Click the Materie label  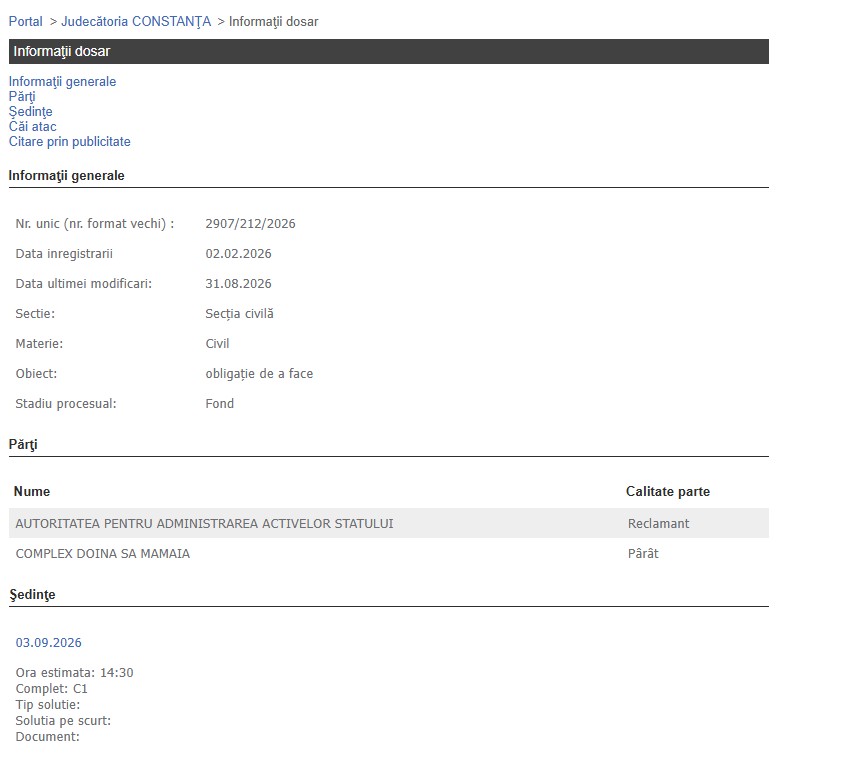pyautogui.click(x=39, y=344)
